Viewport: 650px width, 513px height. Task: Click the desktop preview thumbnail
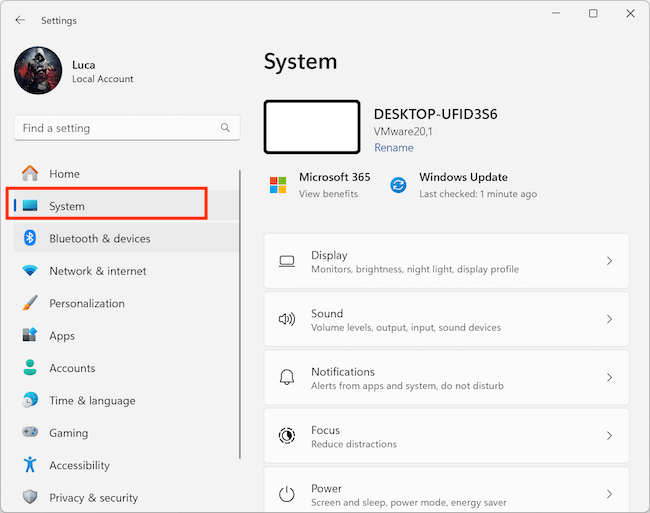312,127
